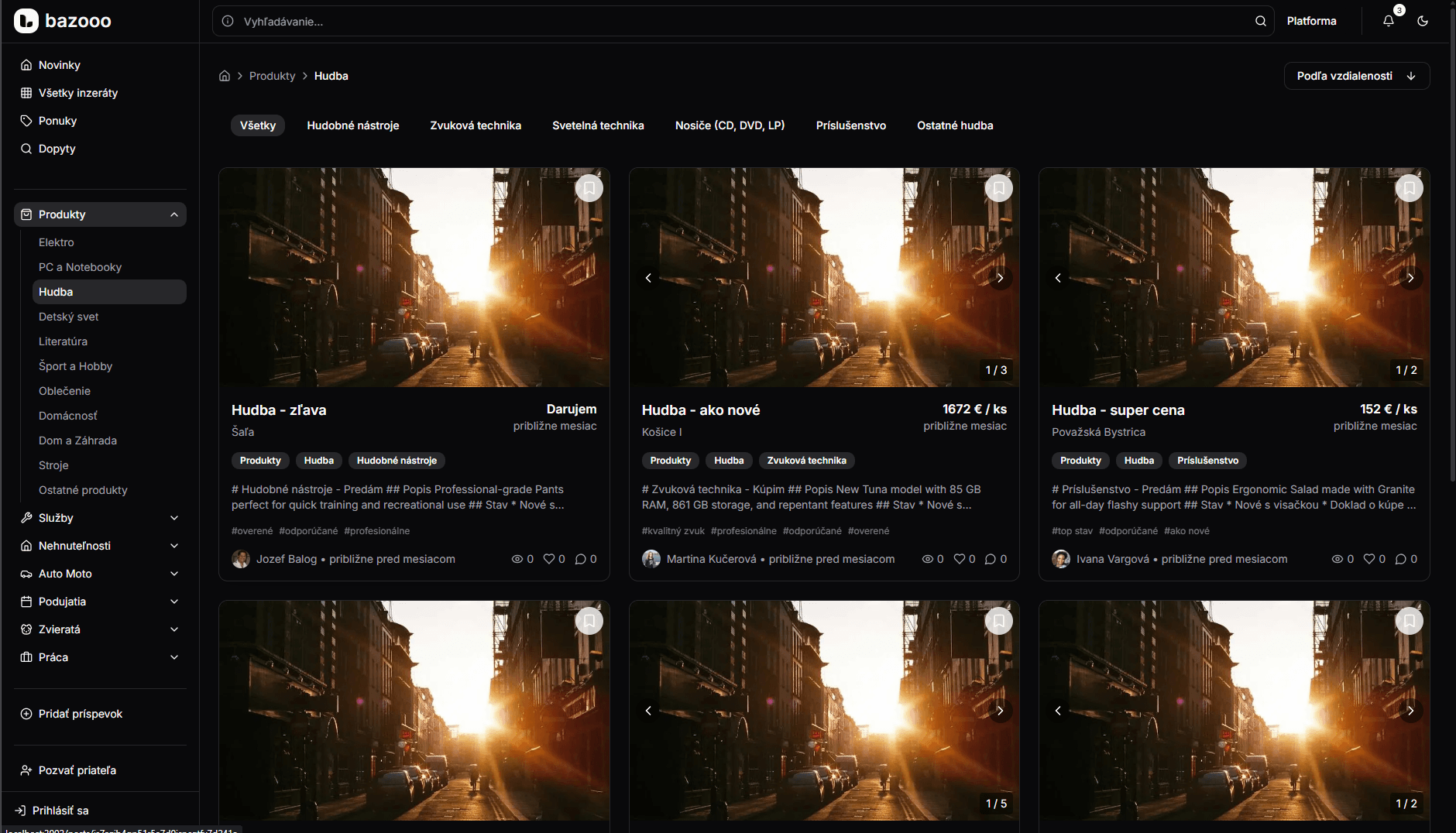Focus the Vyhľadávanie search field

tap(743, 21)
